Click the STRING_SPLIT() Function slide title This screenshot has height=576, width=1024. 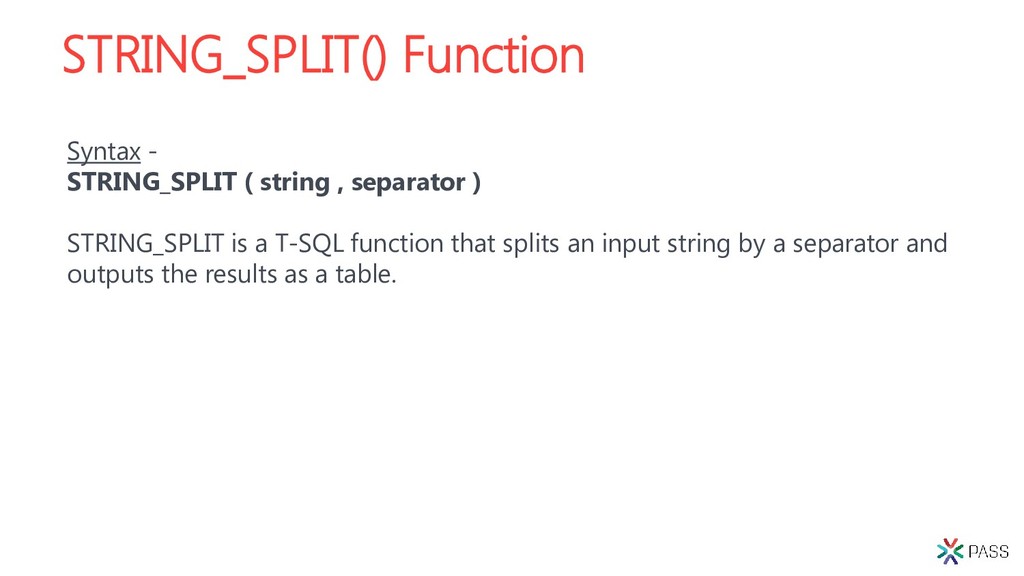tap(323, 56)
